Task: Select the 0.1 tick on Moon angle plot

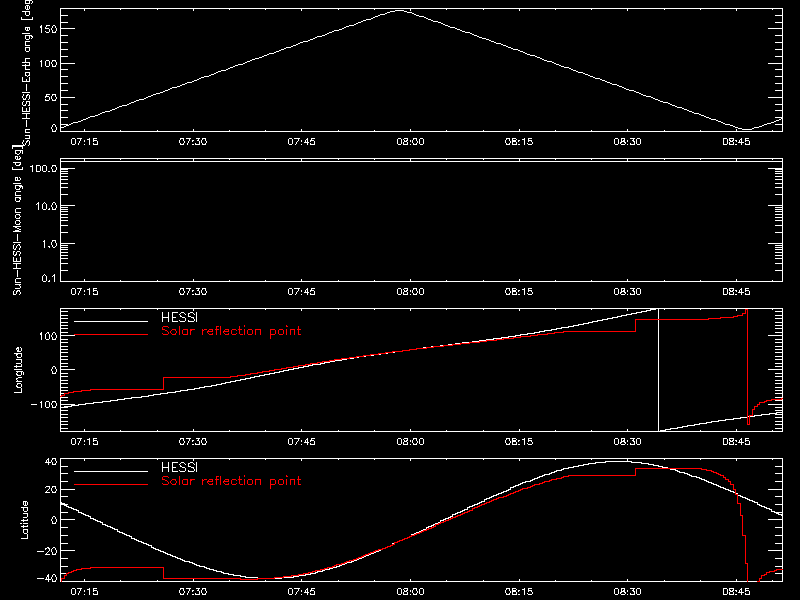Action: [x=49, y=278]
